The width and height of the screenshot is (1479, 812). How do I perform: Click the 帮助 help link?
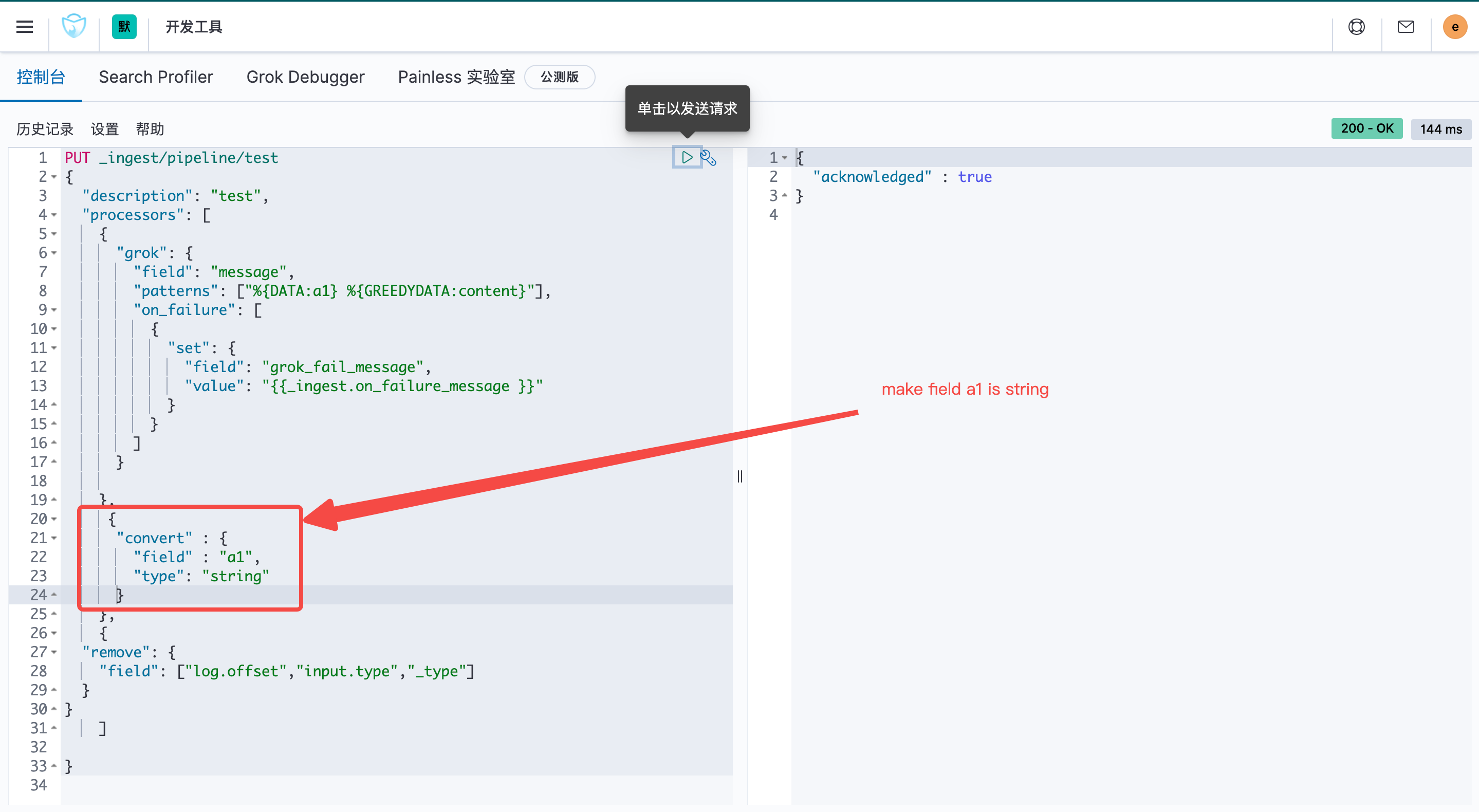click(150, 129)
